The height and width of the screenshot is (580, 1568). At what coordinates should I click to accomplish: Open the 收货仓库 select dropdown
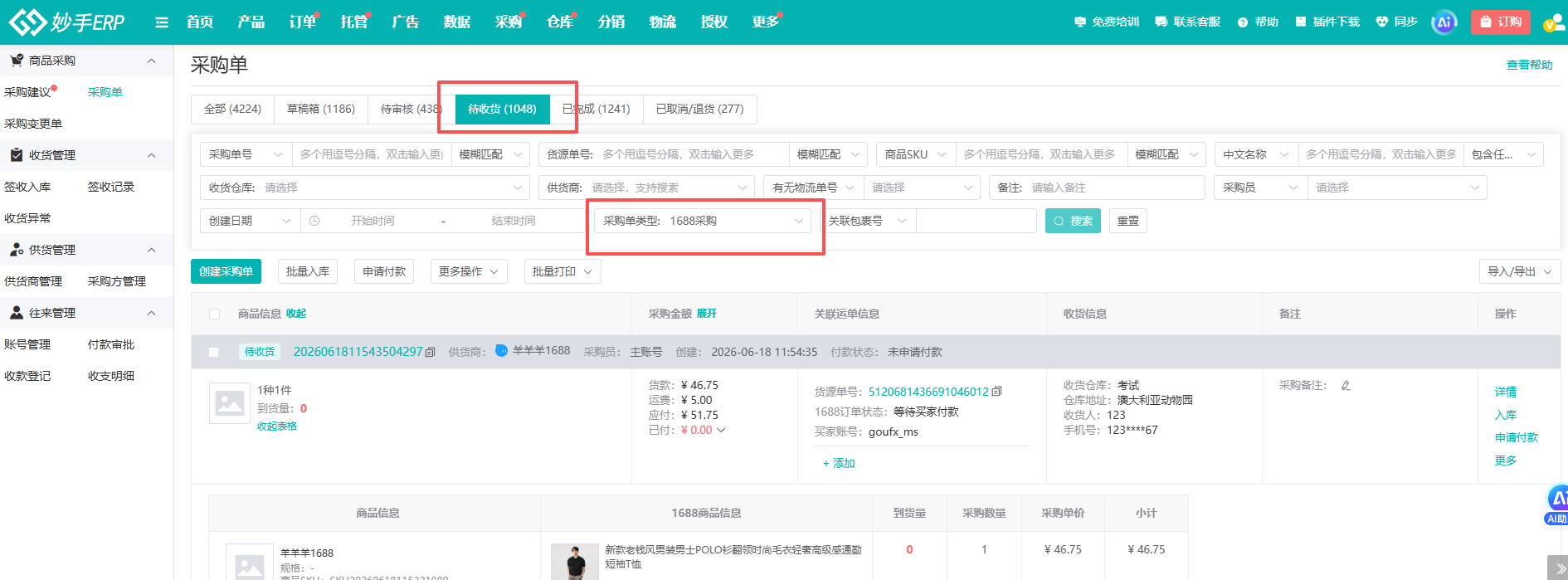click(x=364, y=188)
